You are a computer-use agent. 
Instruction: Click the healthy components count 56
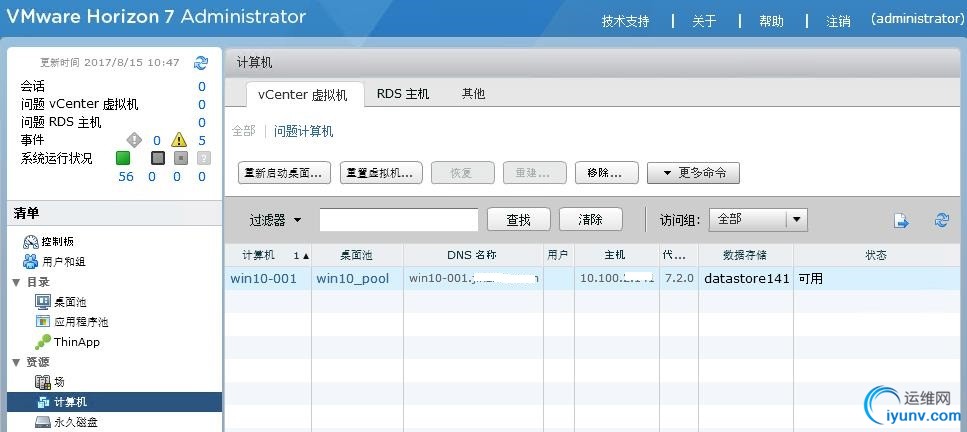click(x=126, y=177)
